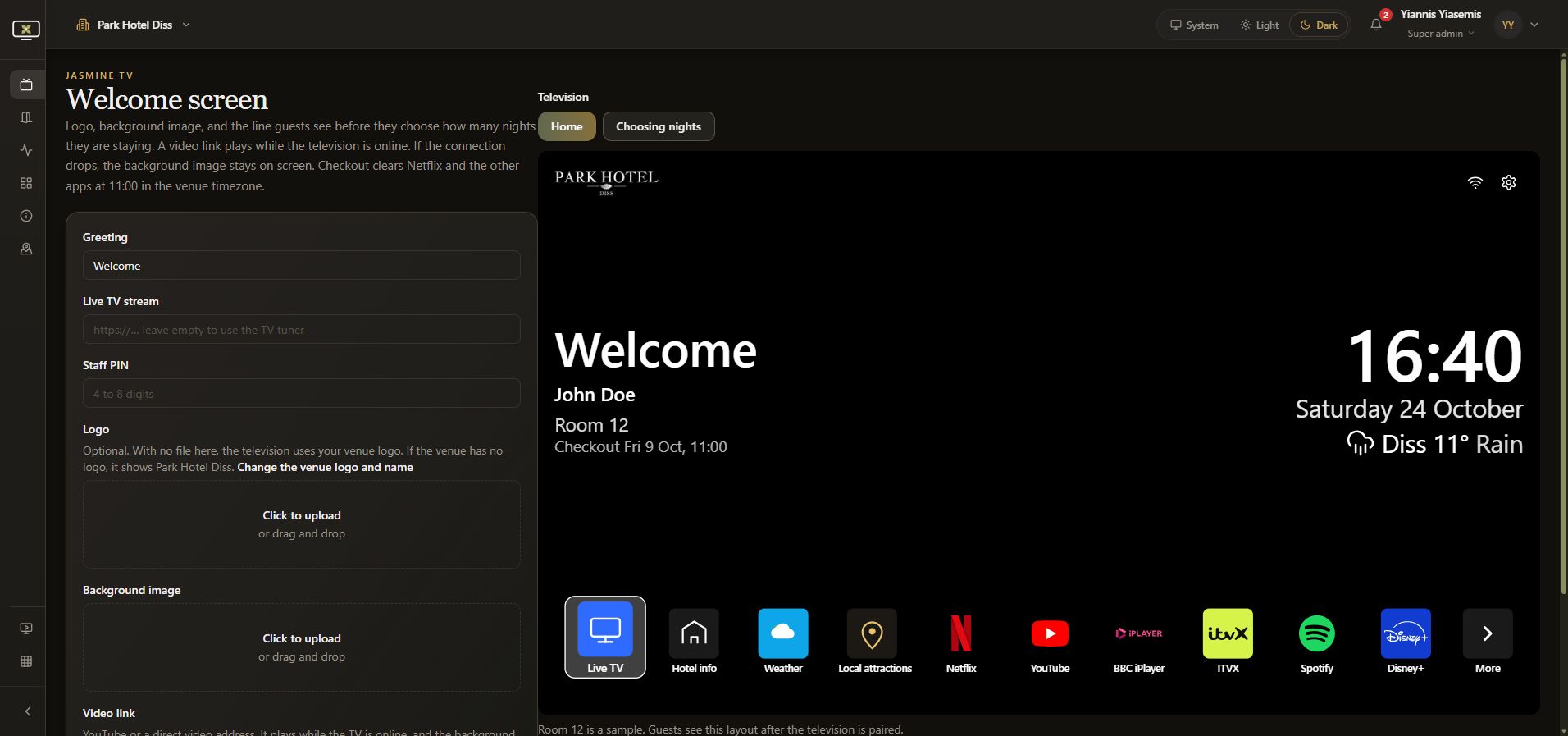Image resolution: width=1568 pixels, height=736 pixels.
Task: Switch theme to System
Action: (x=1194, y=25)
